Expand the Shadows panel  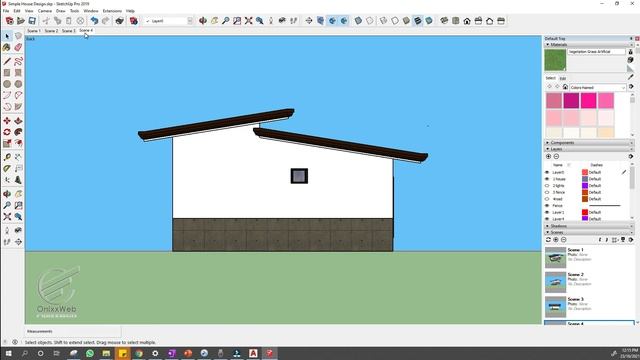[548, 226]
